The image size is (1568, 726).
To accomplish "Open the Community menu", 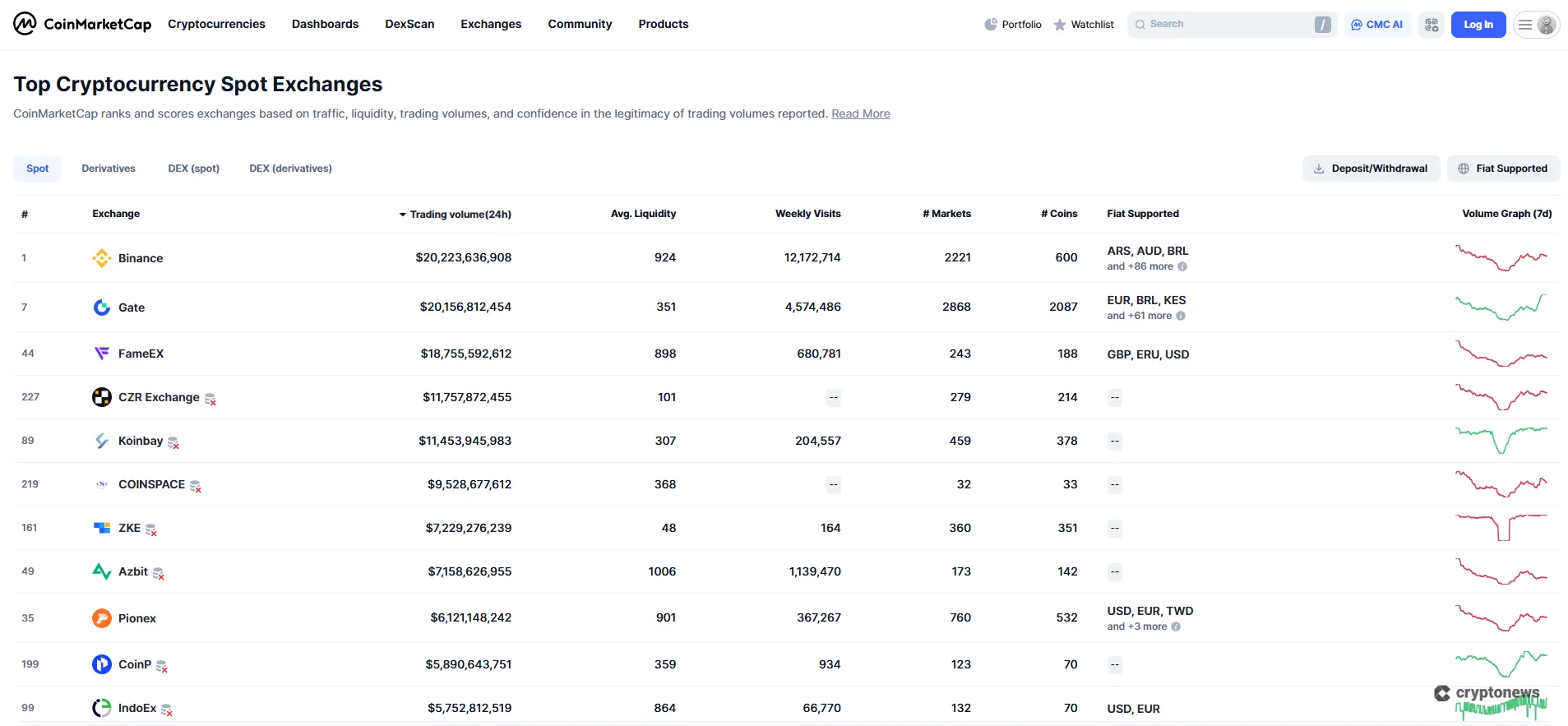I will tap(580, 24).
